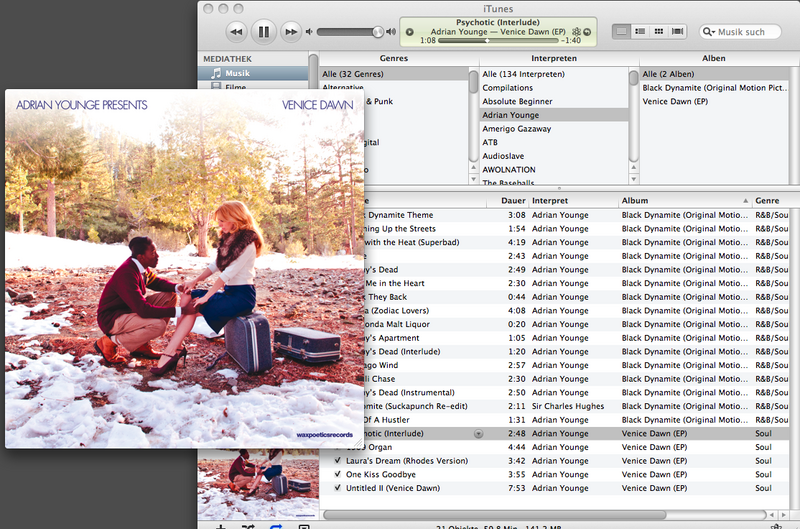Select artist ATB
The width and height of the screenshot is (800, 529).
pos(554,142)
